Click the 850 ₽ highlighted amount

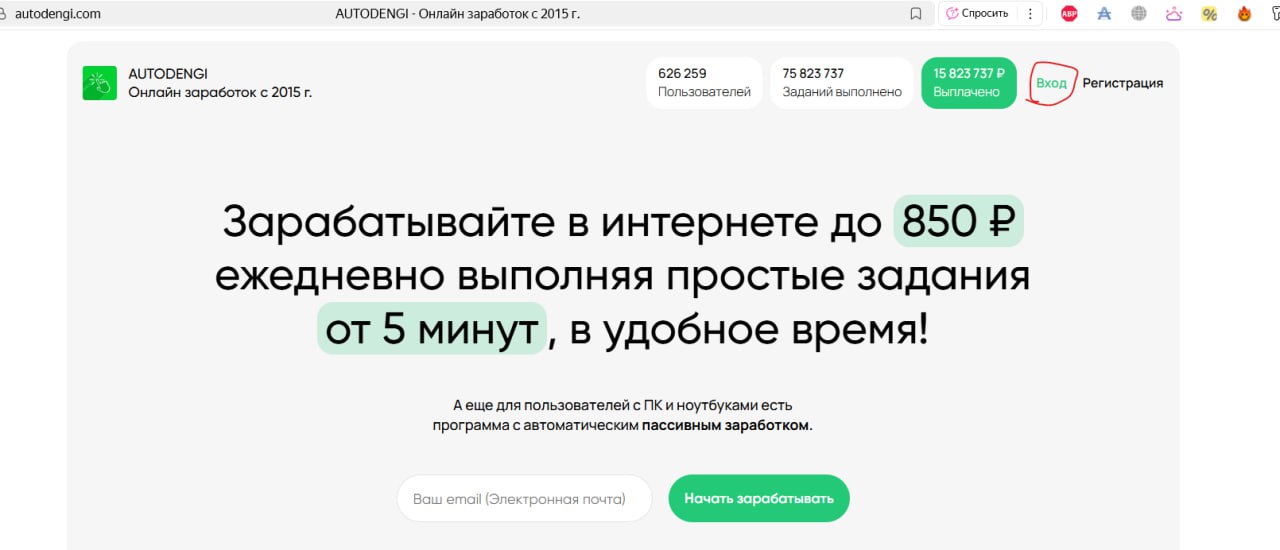coord(958,221)
